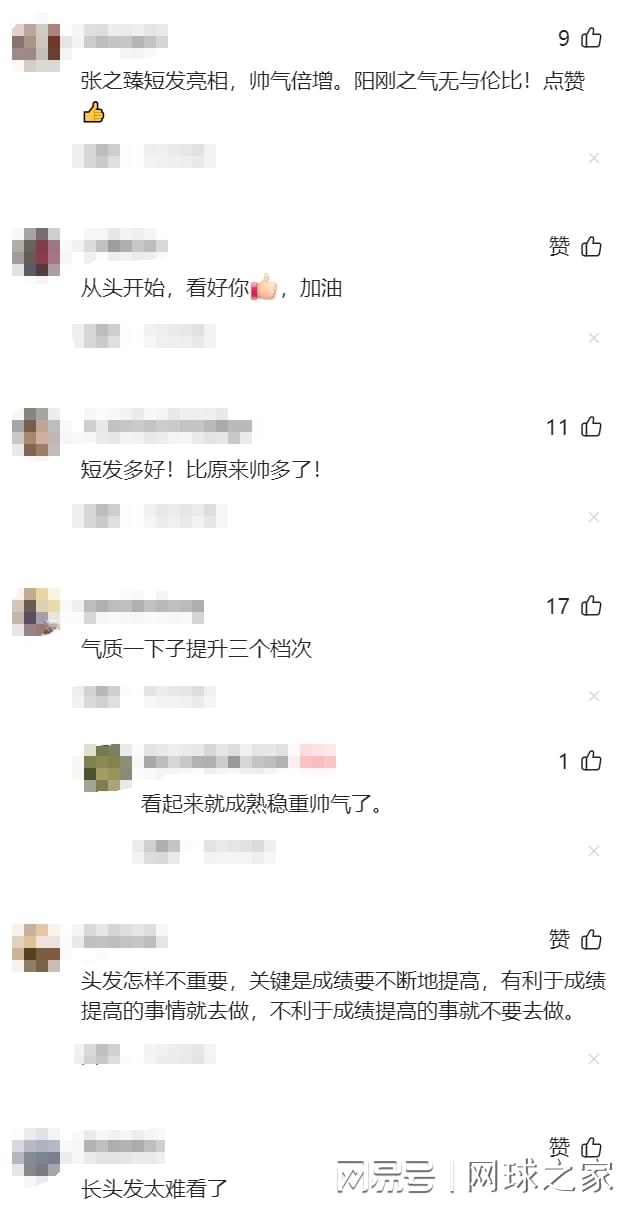Like the '气质一下子提升三个档次' comment
This screenshot has height=1210, width=634.
592,606
